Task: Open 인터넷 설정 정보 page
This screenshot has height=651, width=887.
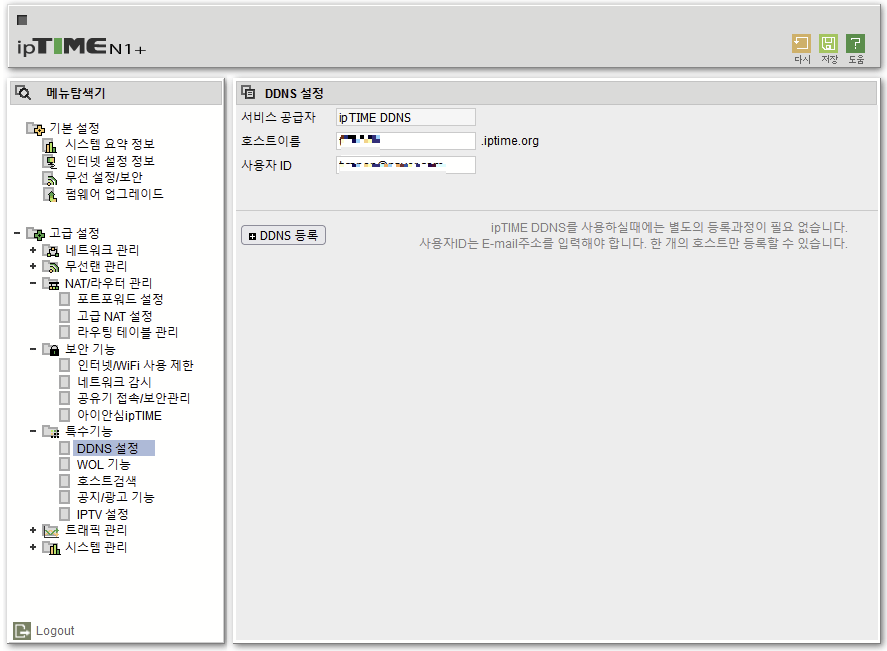Action: point(110,161)
